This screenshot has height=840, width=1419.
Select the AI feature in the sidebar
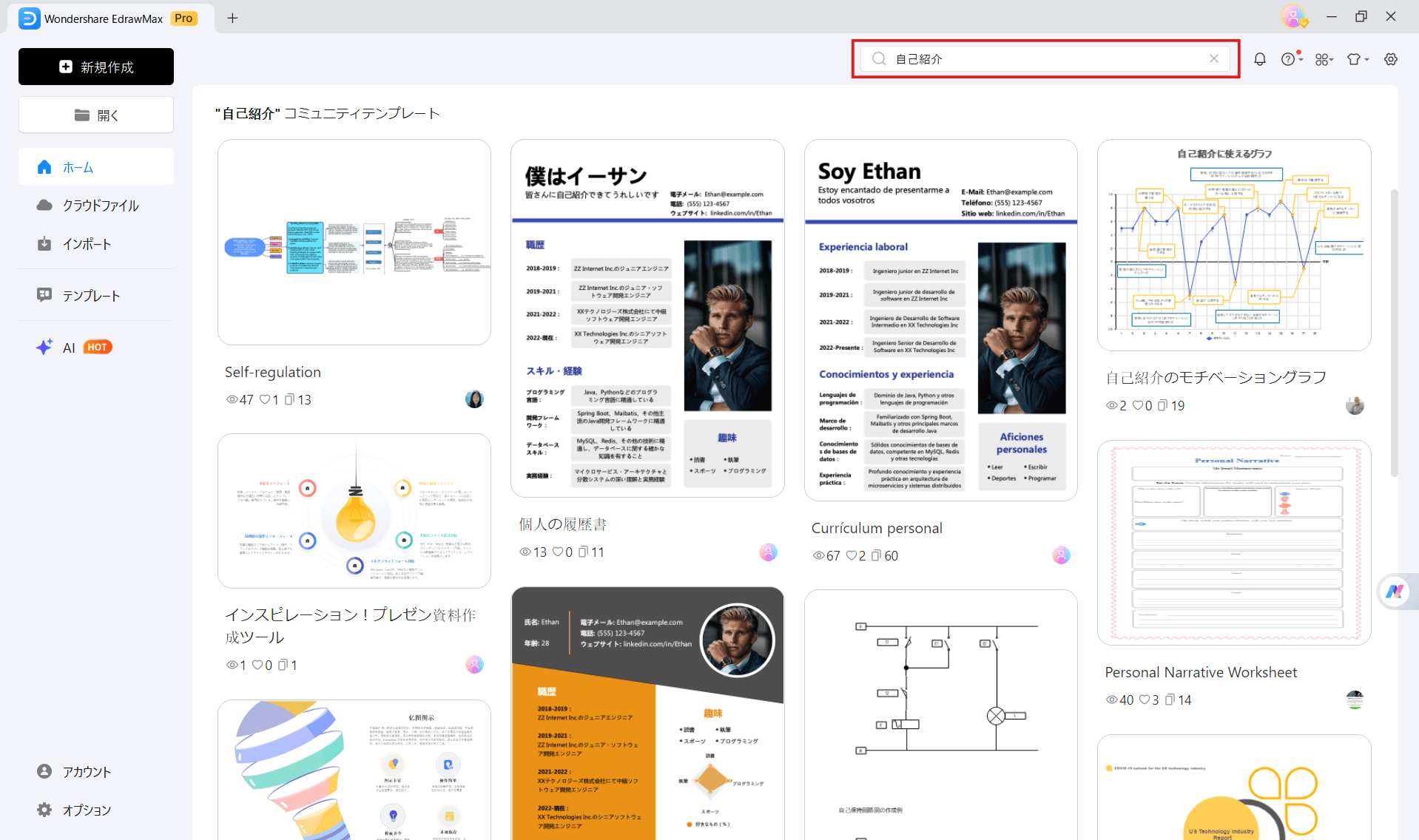click(x=68, y=347)
